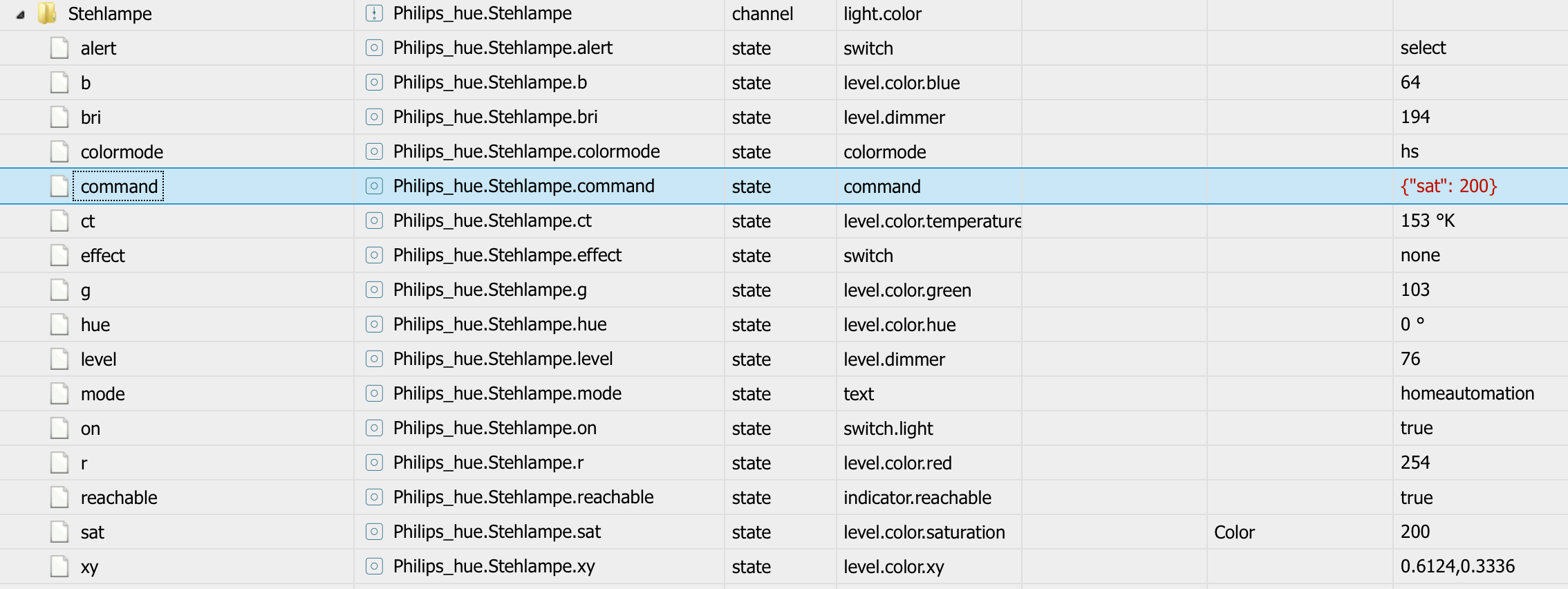Click the state icon beside Philips_hue.Stehlampe.bri
The image size is (1568, 589).
click(374, 117)
